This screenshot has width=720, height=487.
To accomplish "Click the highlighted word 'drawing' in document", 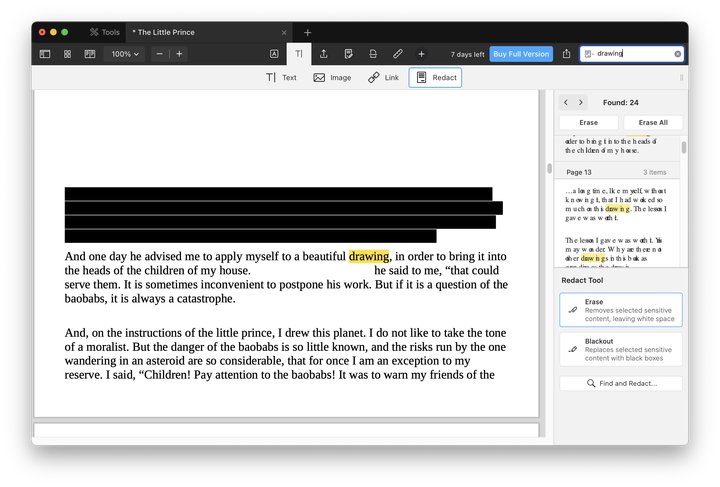I will coord(369,256).
